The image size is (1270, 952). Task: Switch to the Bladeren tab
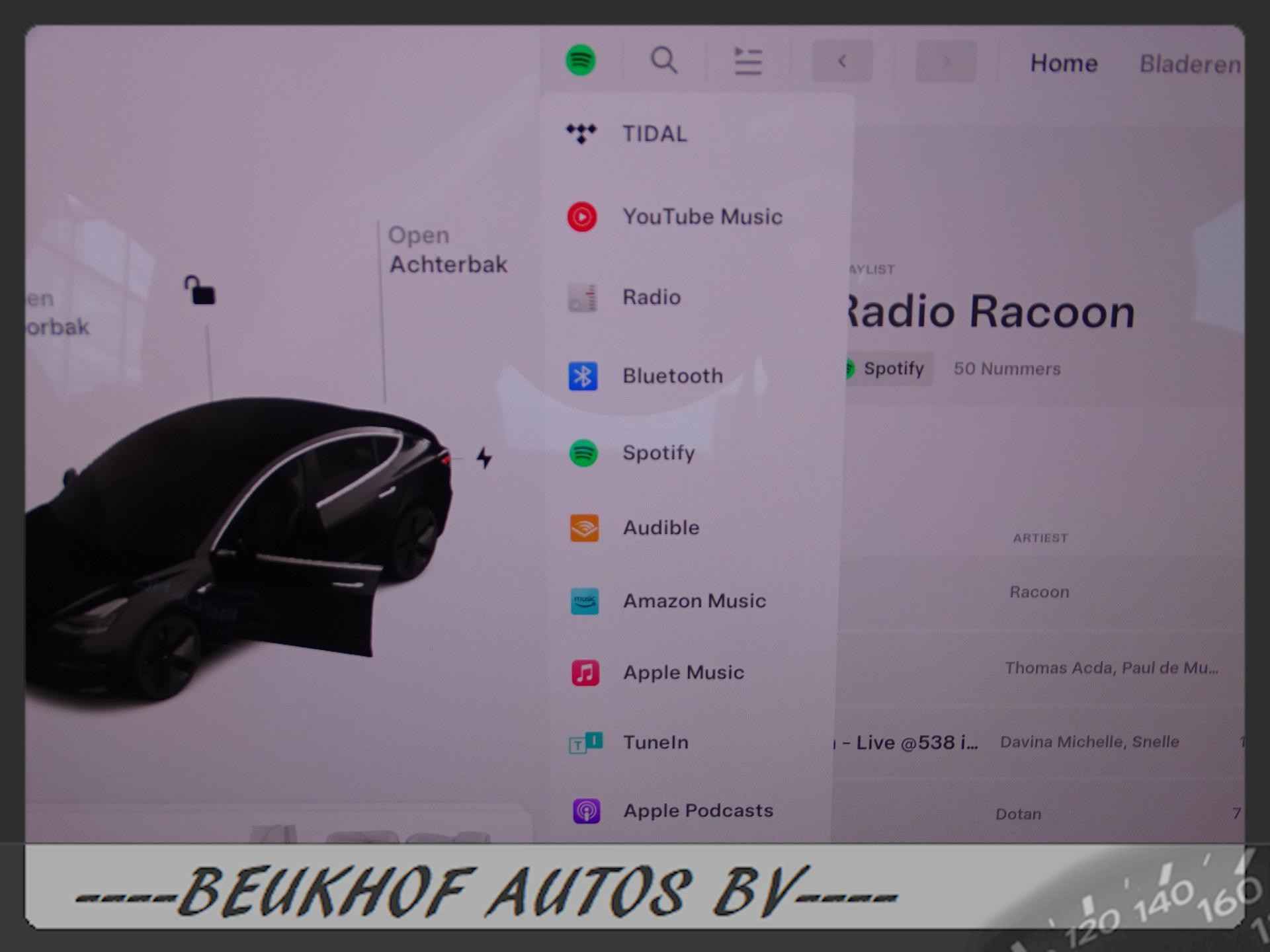click(x=1190, y=64)
